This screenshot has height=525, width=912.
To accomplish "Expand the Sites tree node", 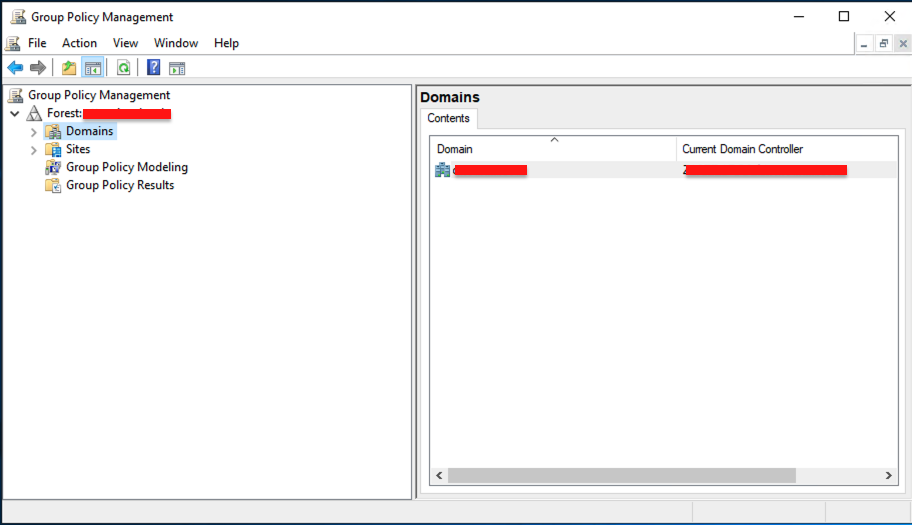I will 33,150.
